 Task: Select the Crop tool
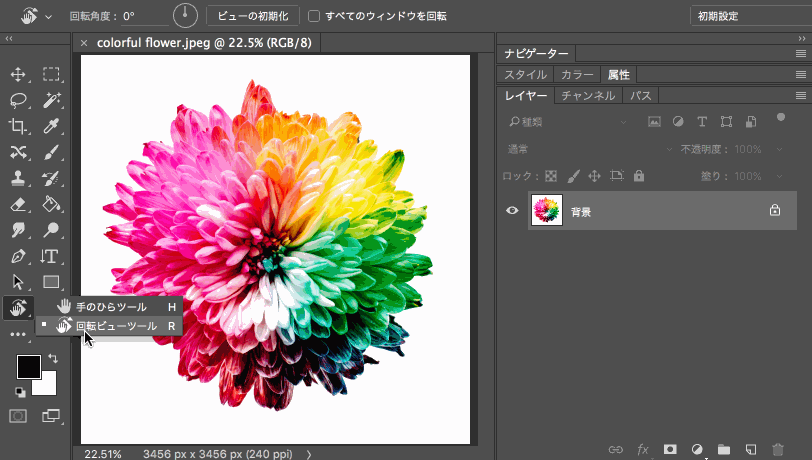[18, 126]
